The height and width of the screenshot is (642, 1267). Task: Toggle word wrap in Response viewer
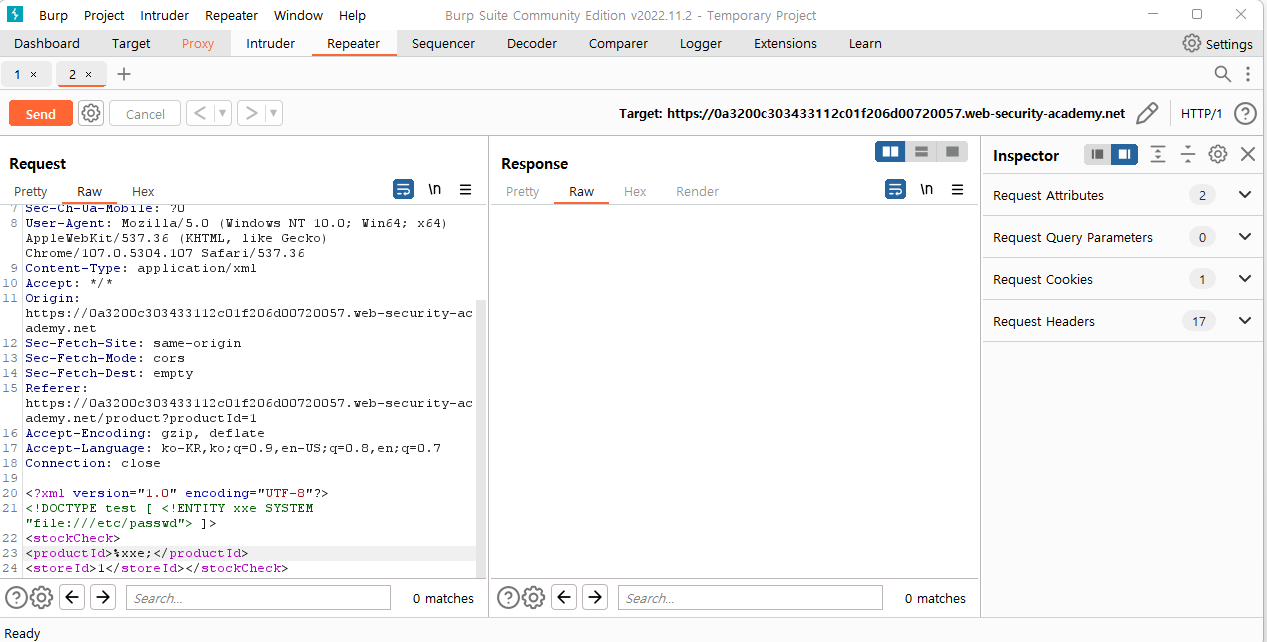896,189
